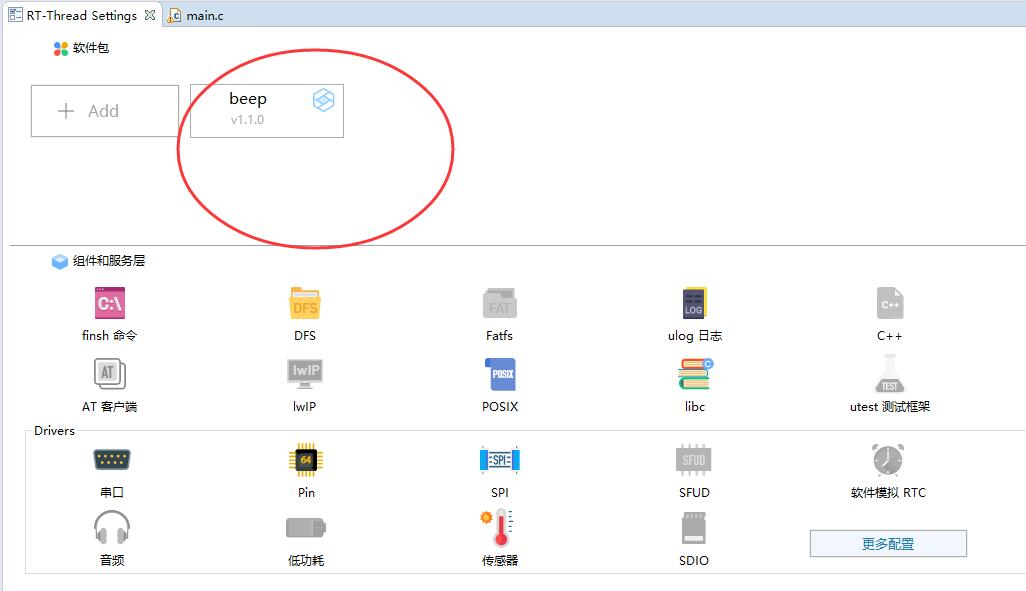The image size is (1026, 591).
Task: Enable the 音频 headphone icon
Action: click(x=112, y=528)
